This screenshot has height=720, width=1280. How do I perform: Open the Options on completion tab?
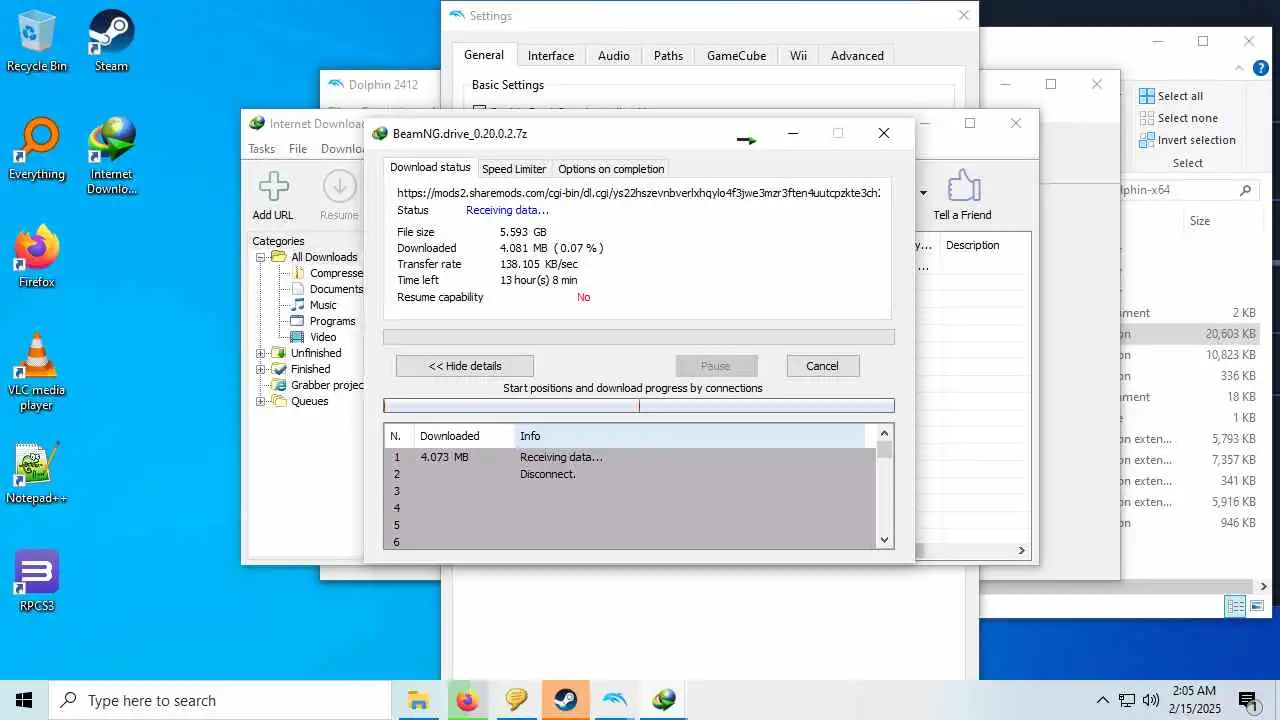click(611, 169)
